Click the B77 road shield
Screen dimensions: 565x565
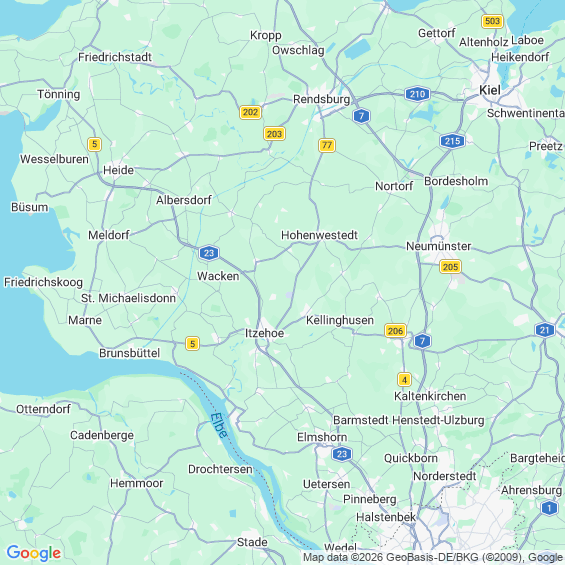[327, 145]
